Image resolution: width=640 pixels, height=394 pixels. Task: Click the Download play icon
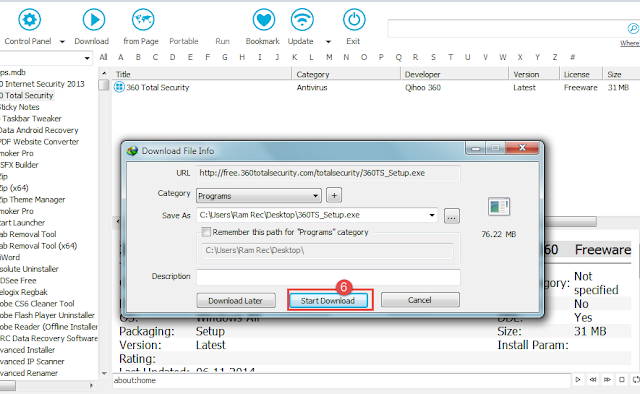click(x=93, y=19)
